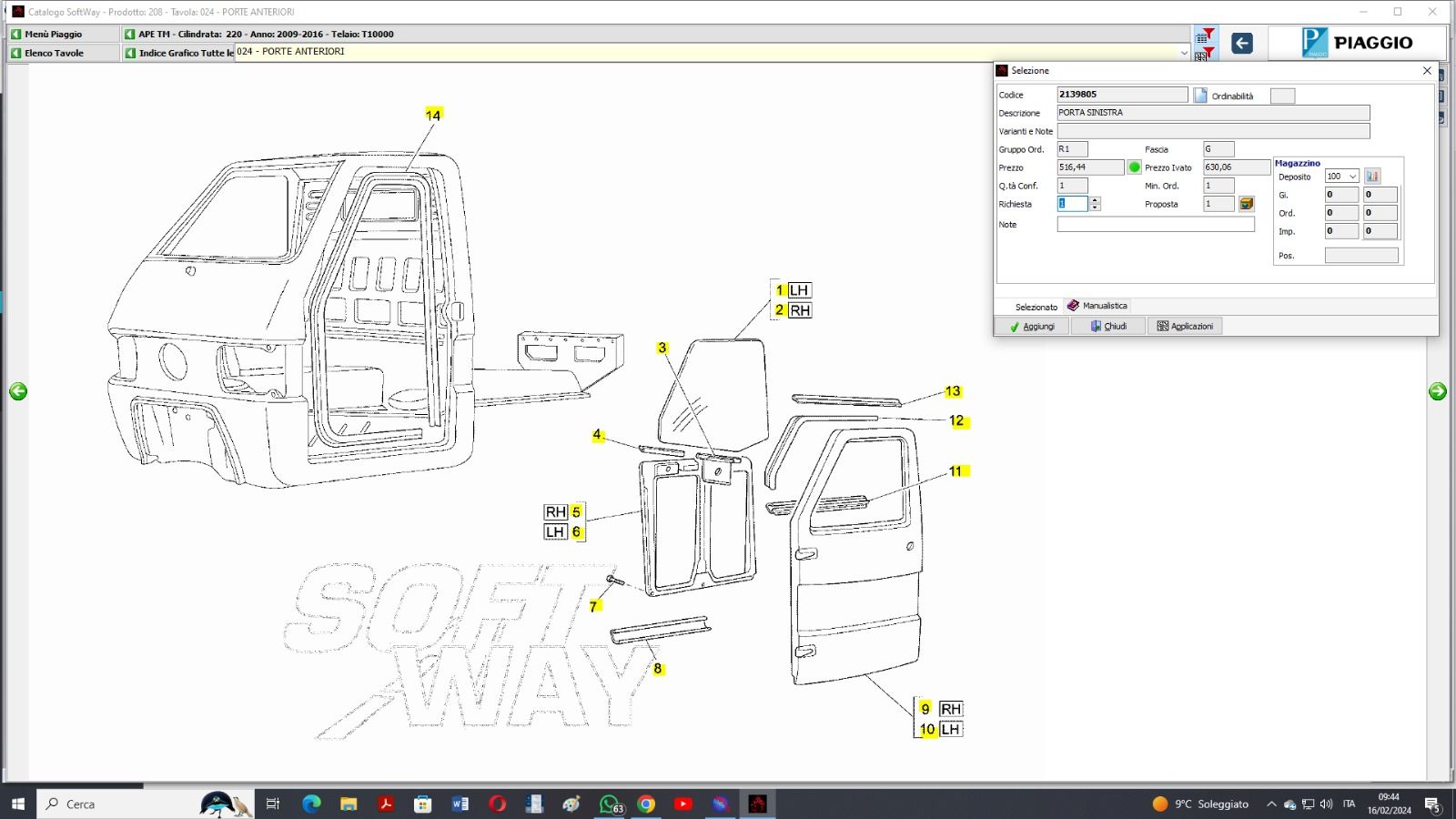Go to previous table with left green arrow
Viewport: 1456px width, 819px height.
[18, 391]
